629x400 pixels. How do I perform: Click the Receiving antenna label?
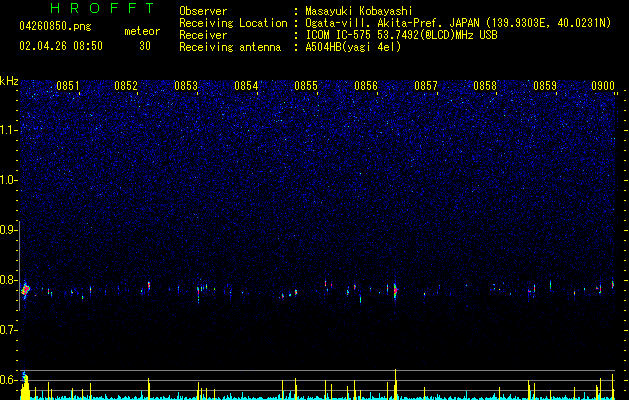(x=230, y=47)
